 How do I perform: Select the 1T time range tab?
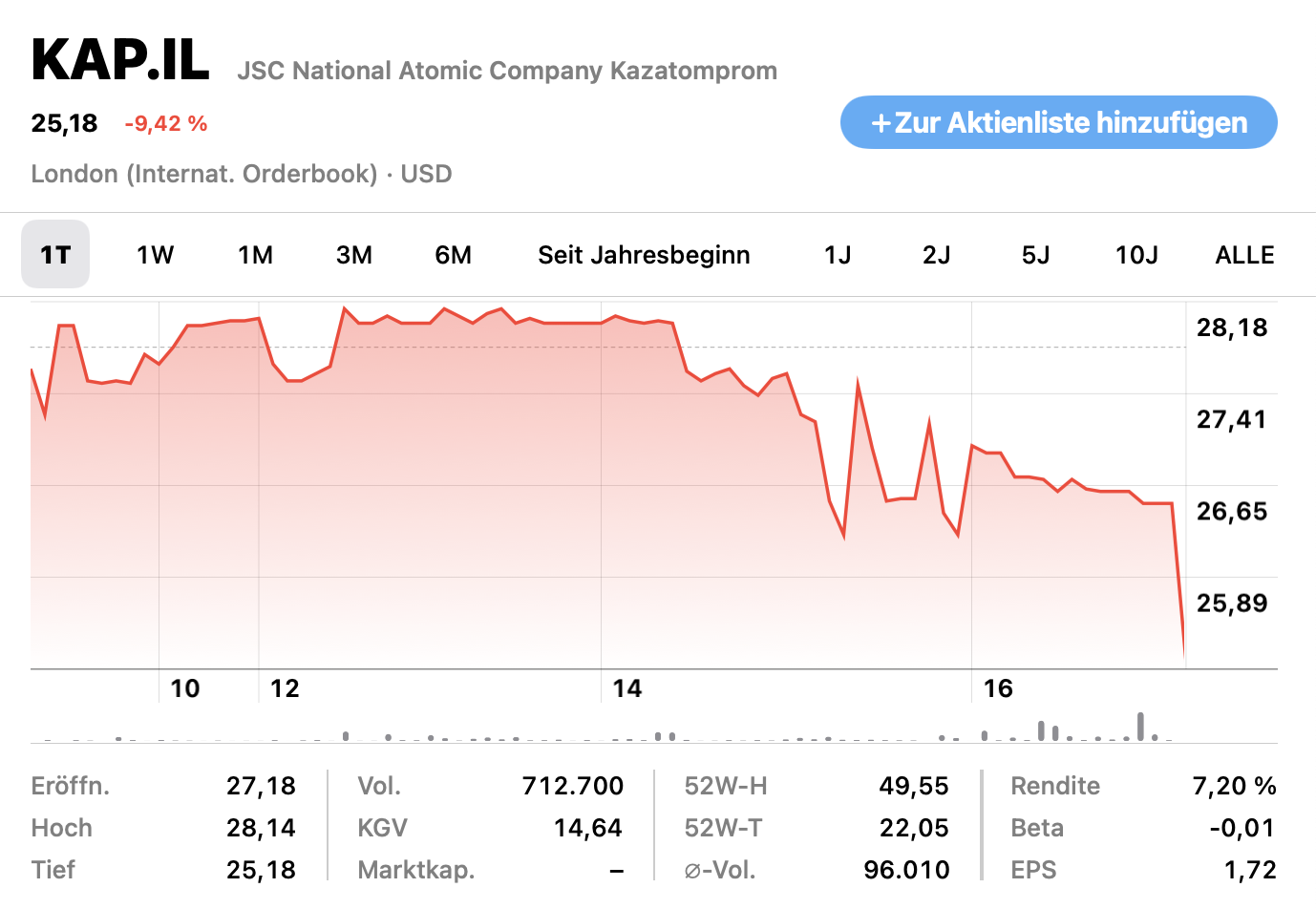click(55, 255)
